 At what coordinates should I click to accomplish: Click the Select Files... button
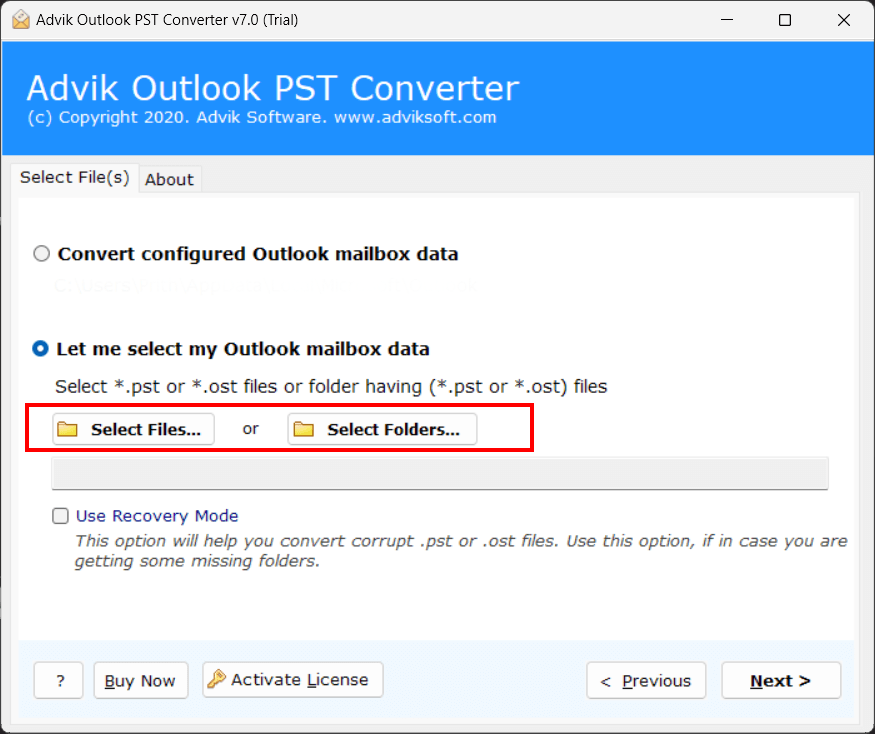point(132,428)
